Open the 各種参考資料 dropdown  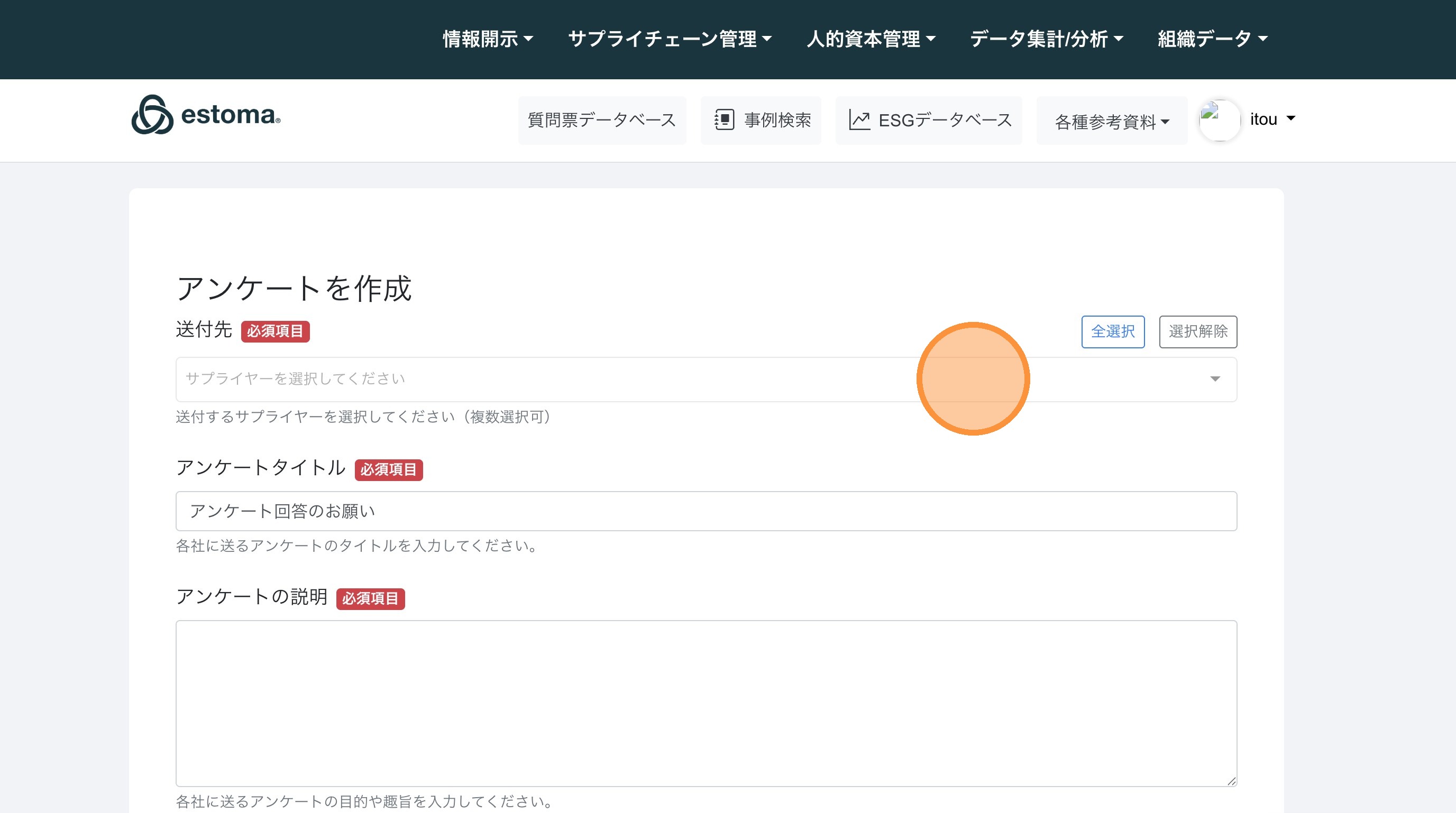(1111, 121)
